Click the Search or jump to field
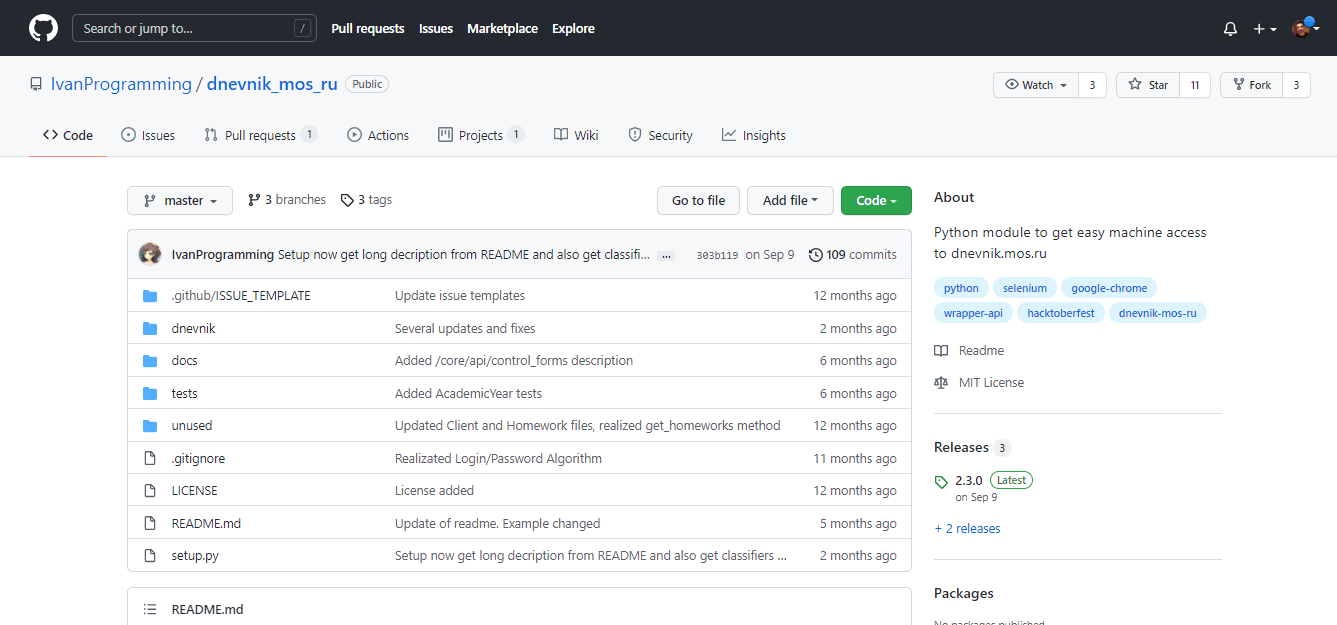1337x625 pixels. coord(194,28)
